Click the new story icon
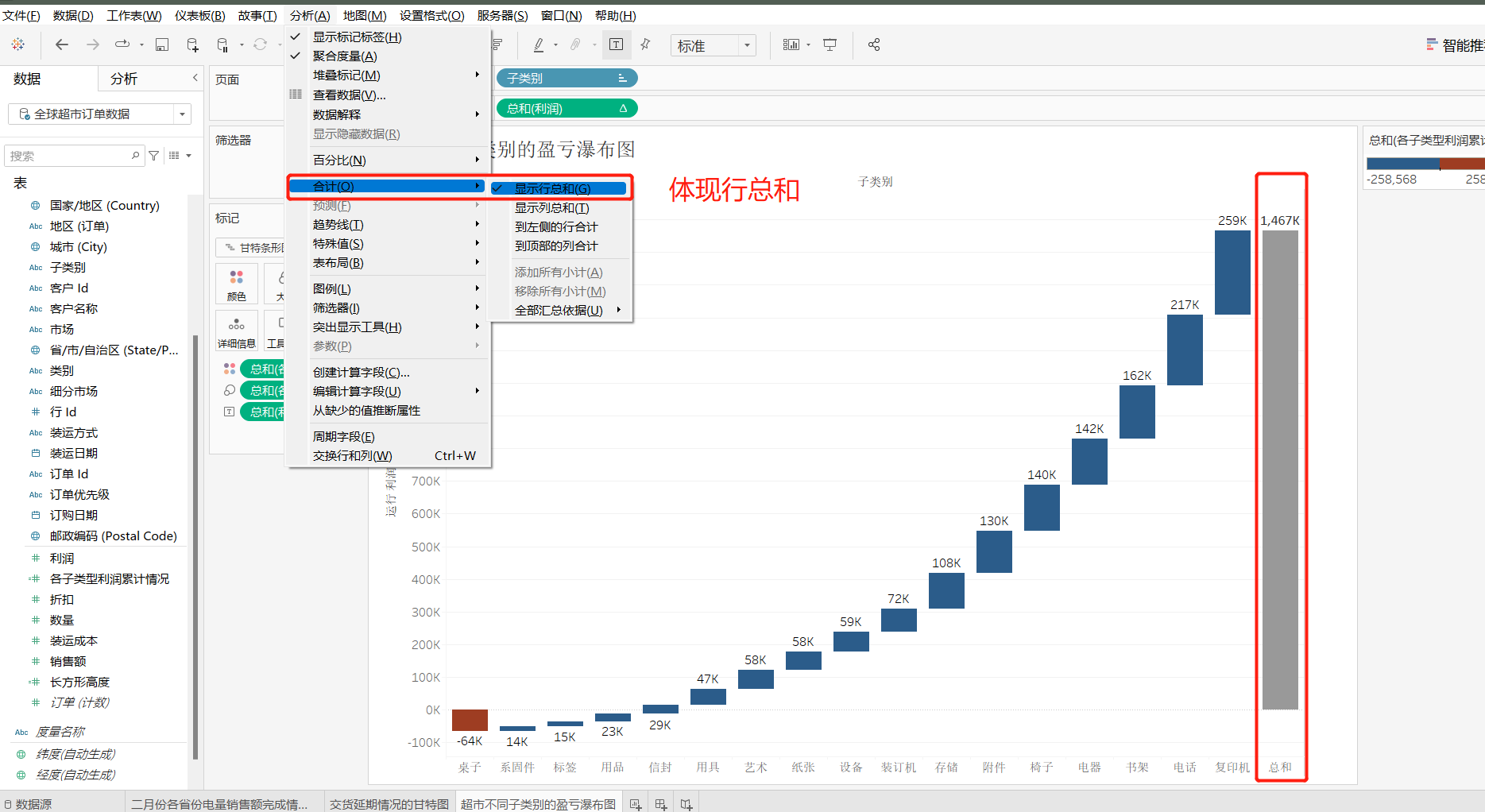1485x812 pixels. coord(686,804)
